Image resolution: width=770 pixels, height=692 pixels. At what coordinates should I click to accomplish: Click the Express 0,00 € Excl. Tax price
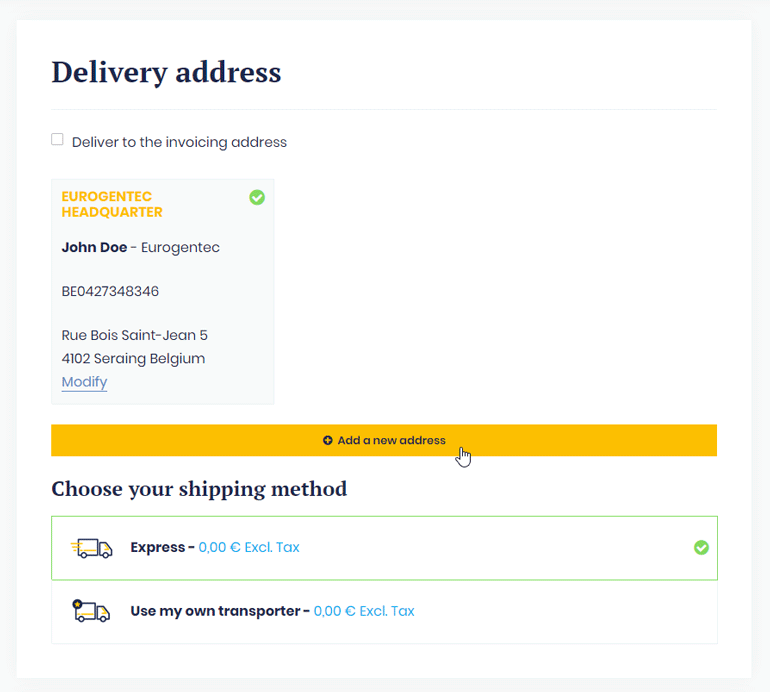(x=249, y=548)
